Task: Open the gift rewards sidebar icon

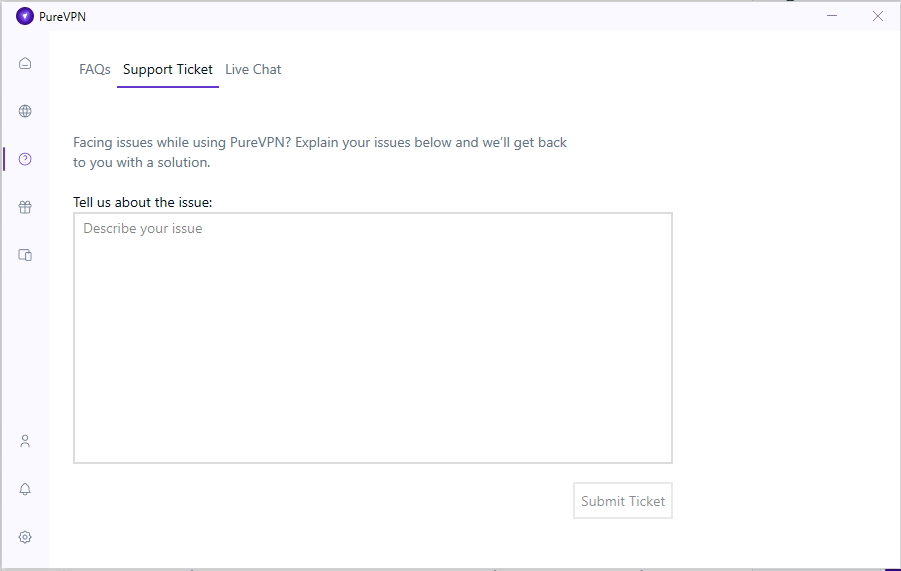Action: (25, 207)
